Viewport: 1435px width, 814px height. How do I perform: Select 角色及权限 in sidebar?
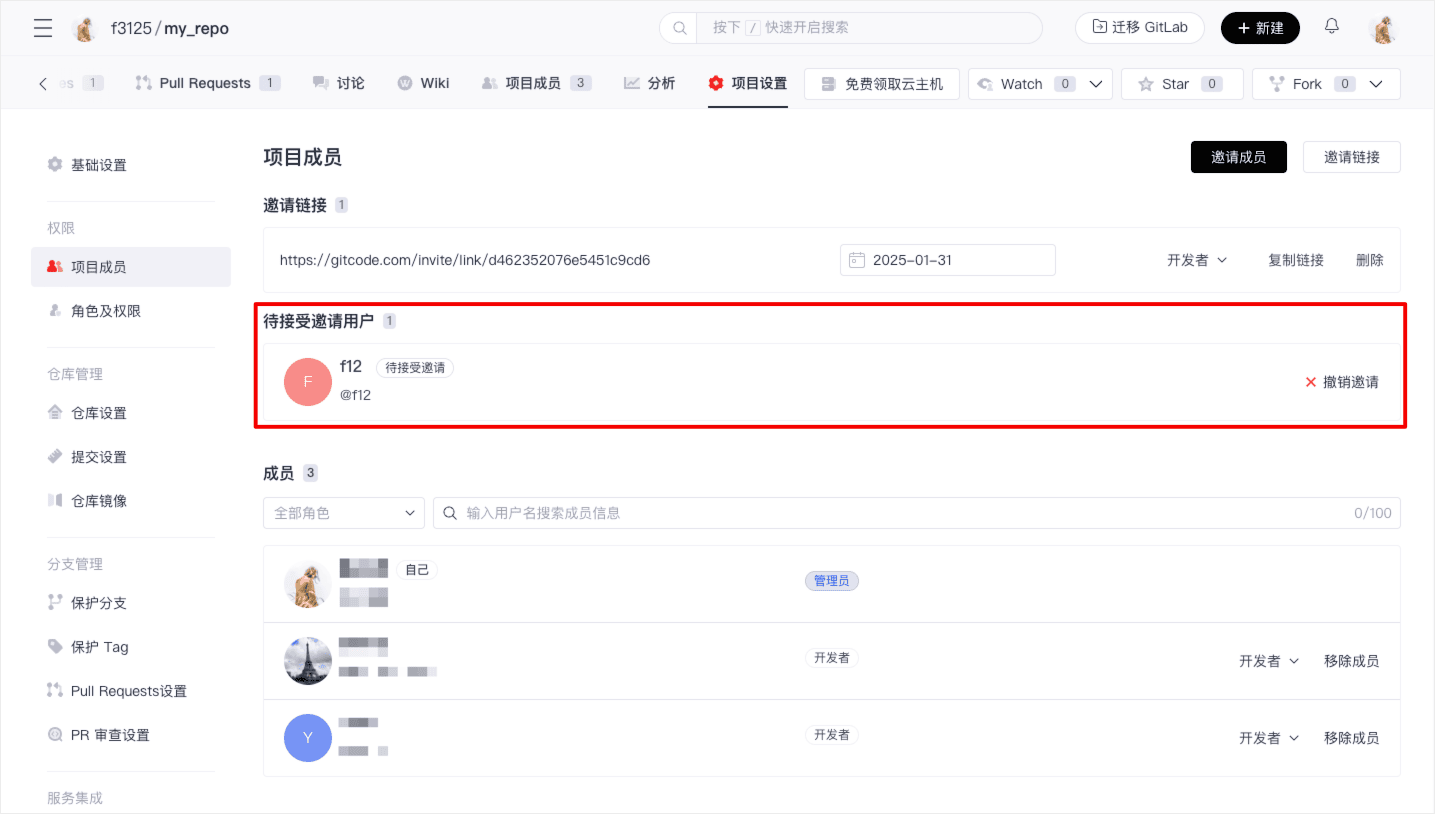pyautogui.click(x=105, y=311)
